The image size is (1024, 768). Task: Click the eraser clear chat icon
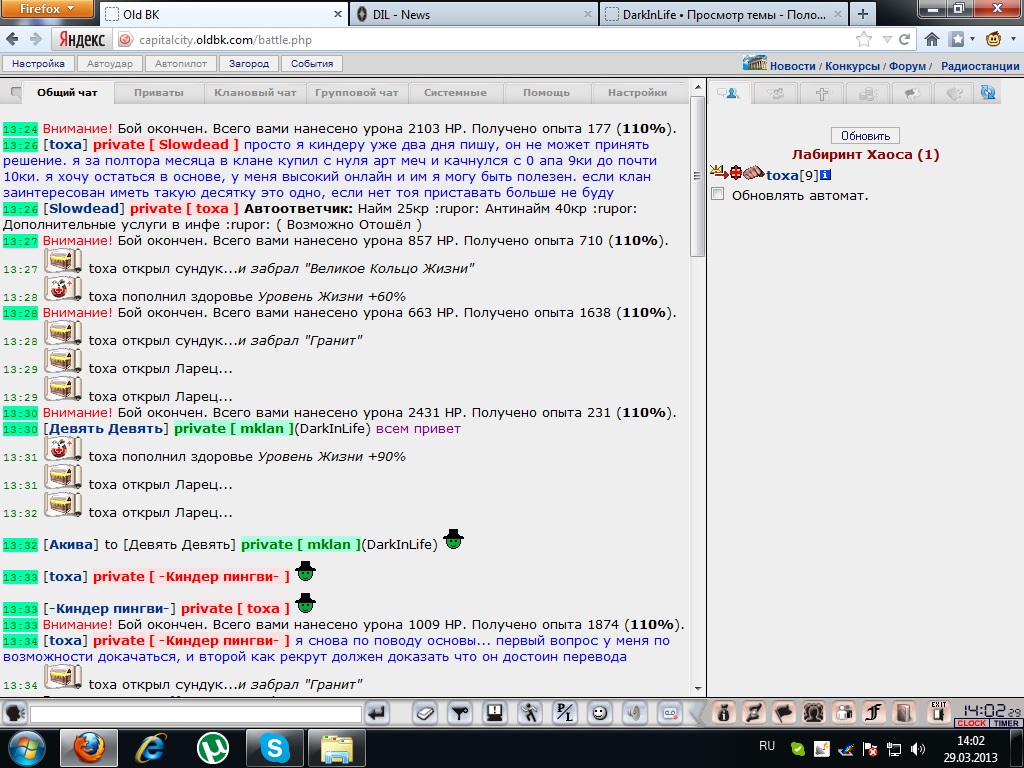pyautogui.click(x=425, y=713)
